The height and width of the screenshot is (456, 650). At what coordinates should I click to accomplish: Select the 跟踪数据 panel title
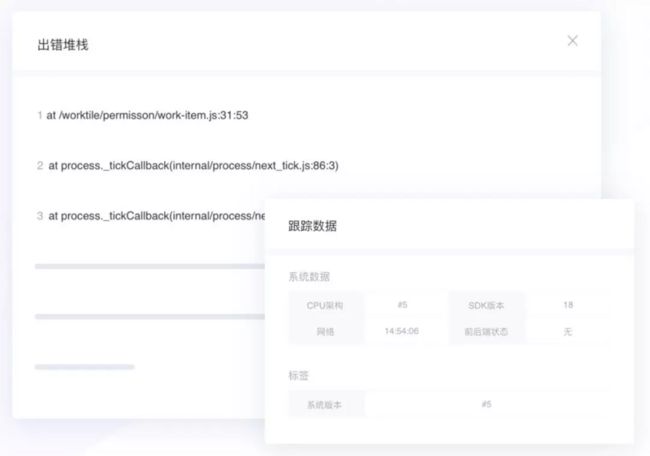[312, 226]
